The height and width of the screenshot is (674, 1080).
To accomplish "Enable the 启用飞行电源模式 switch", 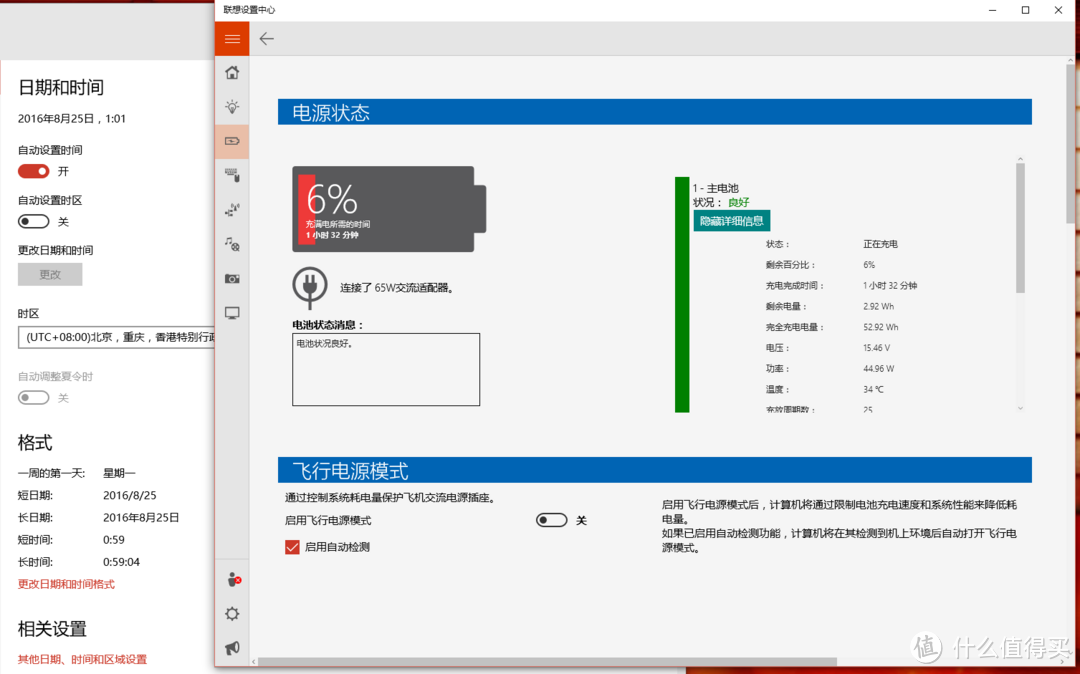I will coord(552,520).
